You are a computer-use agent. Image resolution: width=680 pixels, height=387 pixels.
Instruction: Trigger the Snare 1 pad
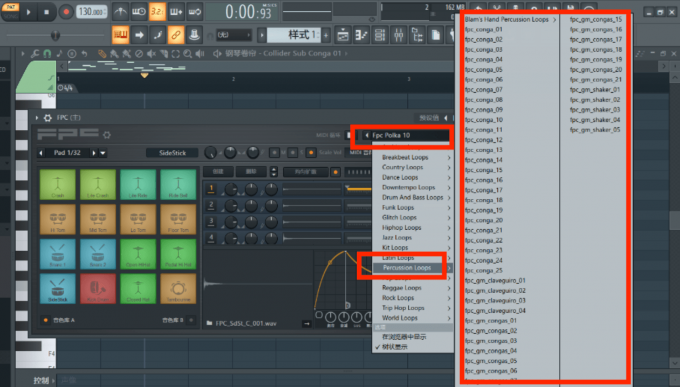coord(58,254)
